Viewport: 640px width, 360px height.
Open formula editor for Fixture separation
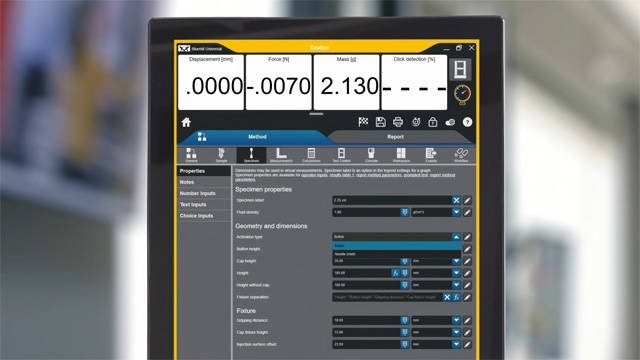[456, 297]
